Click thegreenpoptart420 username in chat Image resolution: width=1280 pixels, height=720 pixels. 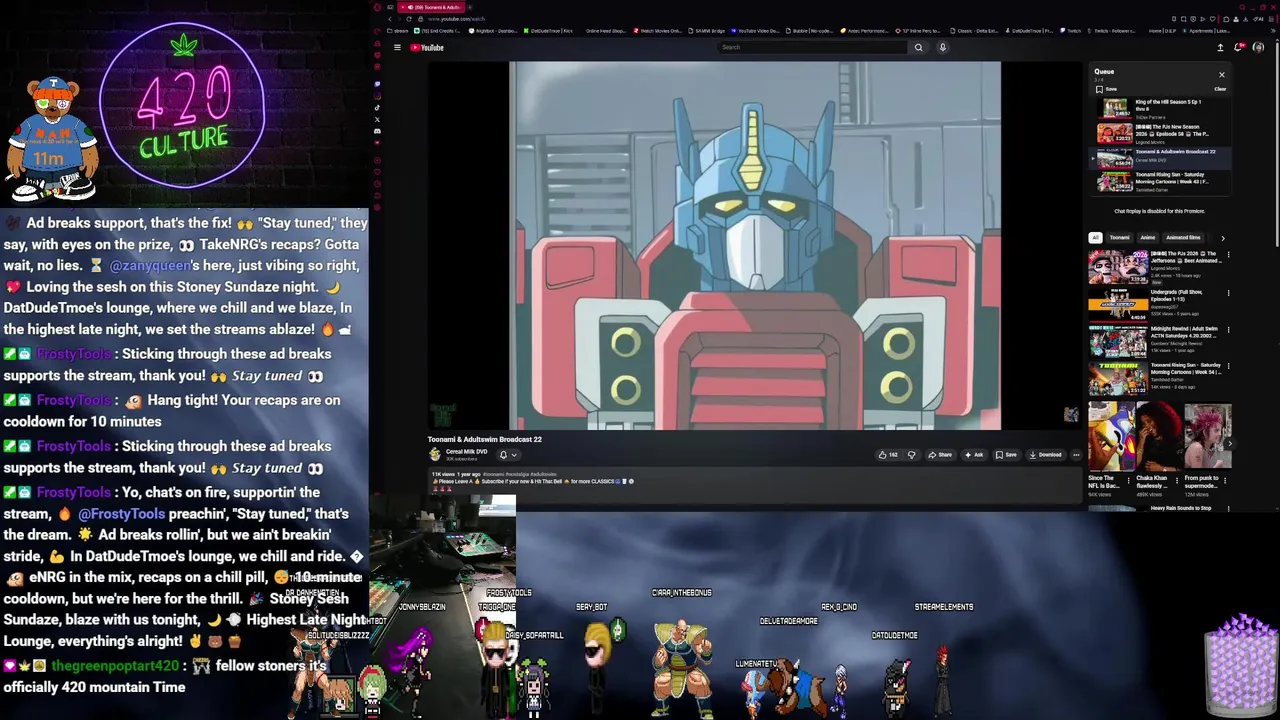click(x=114, y=666)
